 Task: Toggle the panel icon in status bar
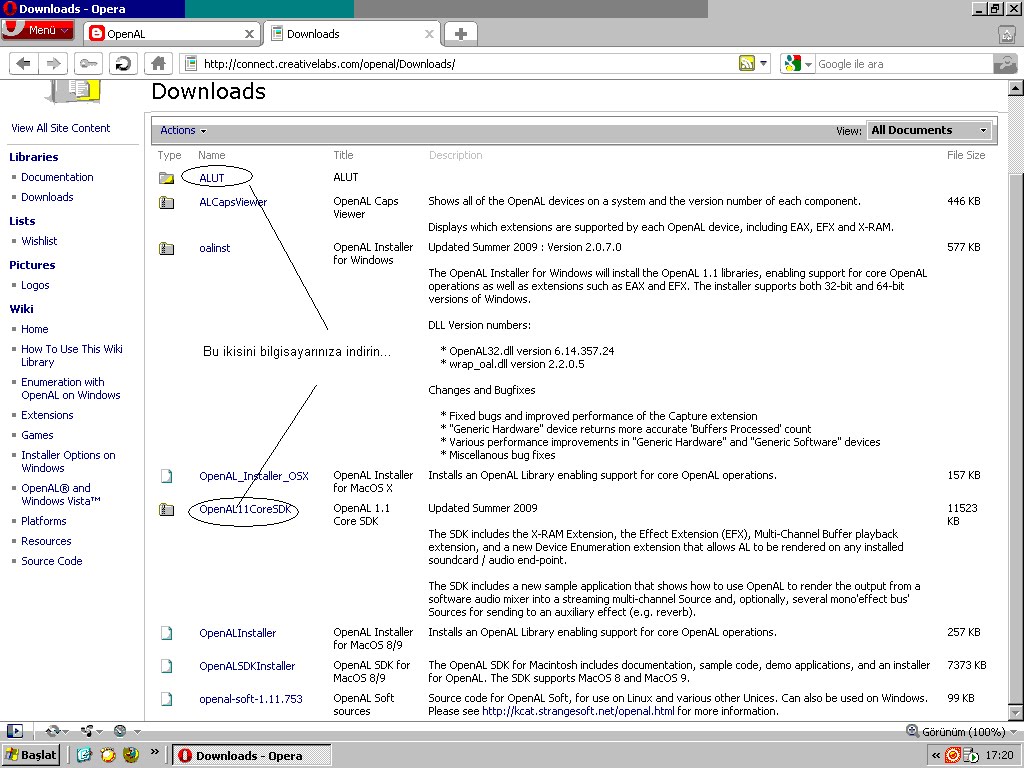pos(14,731)
